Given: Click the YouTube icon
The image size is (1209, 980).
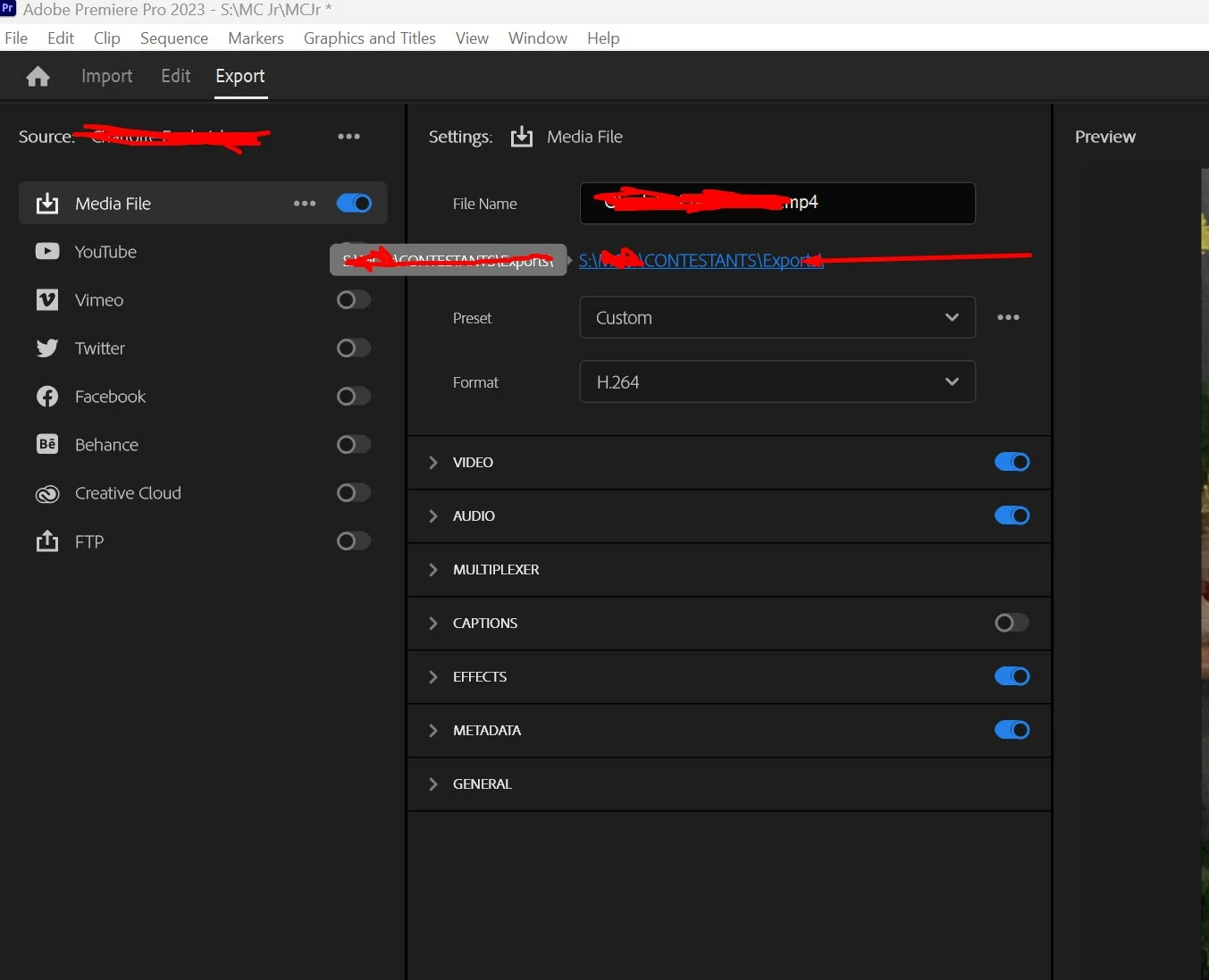Looking at the screenshot, I should pyautogui.click(x=47, y=252).
